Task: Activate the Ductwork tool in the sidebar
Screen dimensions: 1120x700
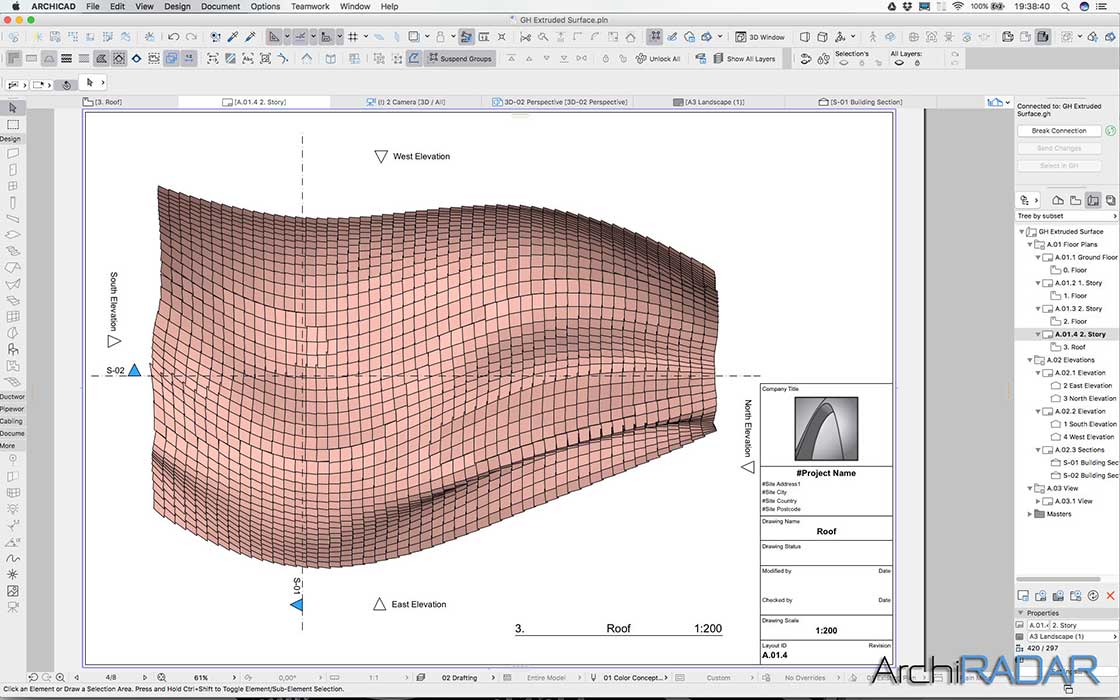Action: tap(13, 396)
